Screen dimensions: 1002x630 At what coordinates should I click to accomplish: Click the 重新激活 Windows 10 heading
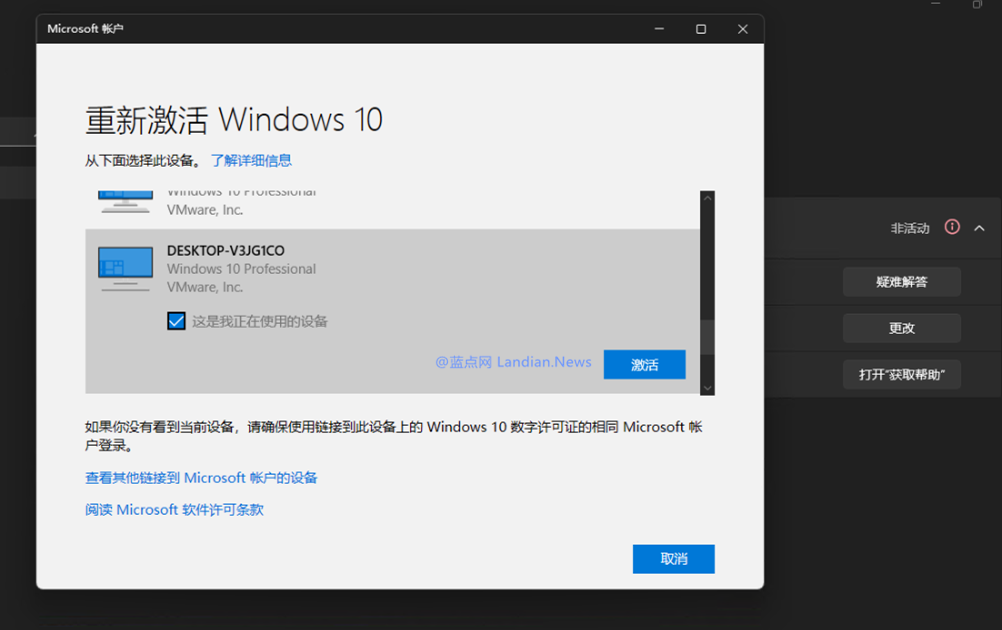pyautogui.click(x=234, y=119)
